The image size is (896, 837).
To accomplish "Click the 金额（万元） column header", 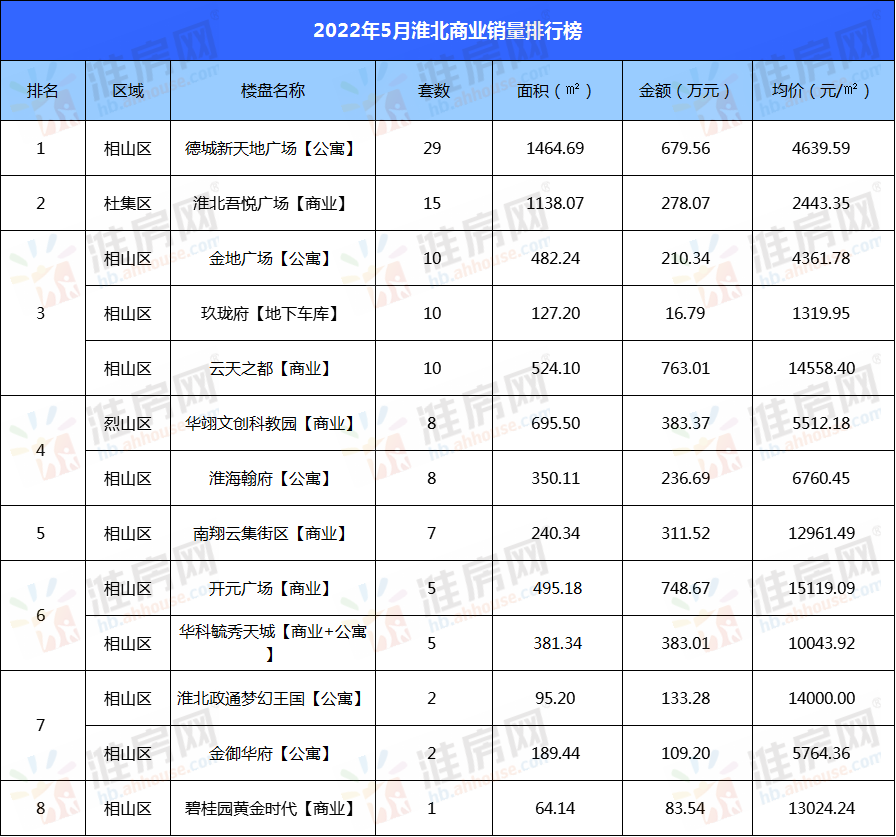I will click(x=686, y=90).
